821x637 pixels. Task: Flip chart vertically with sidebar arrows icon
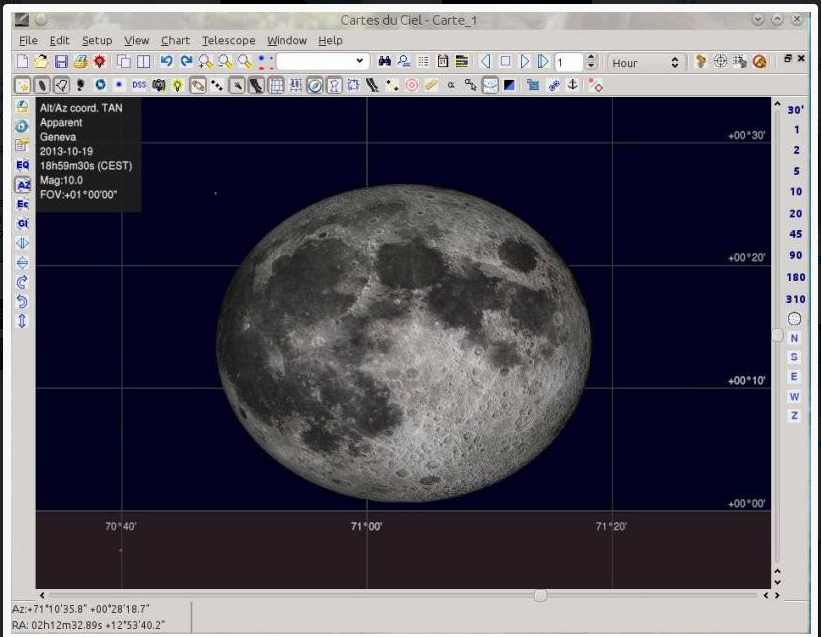tap(22, 263)
